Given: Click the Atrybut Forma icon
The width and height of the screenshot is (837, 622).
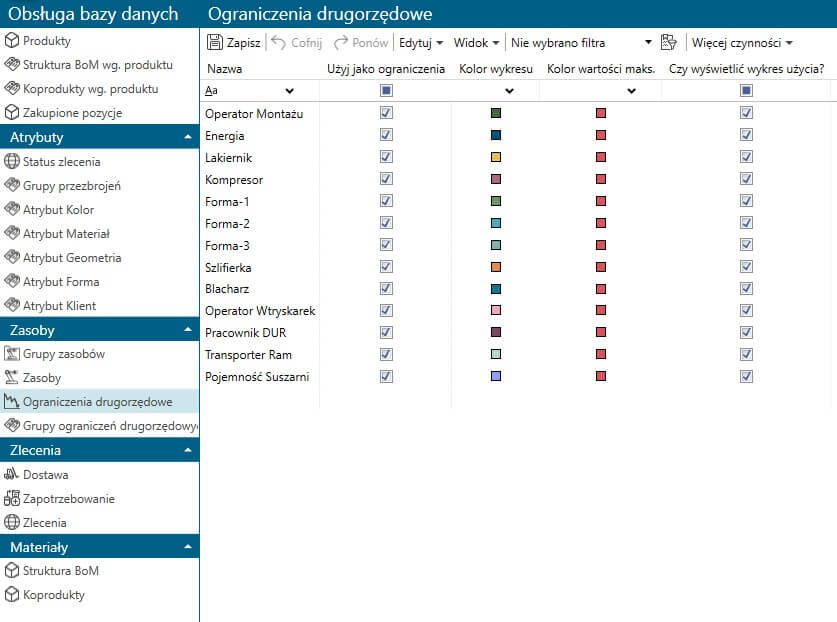Looking at the screenshot, I should tap(12, 281).
